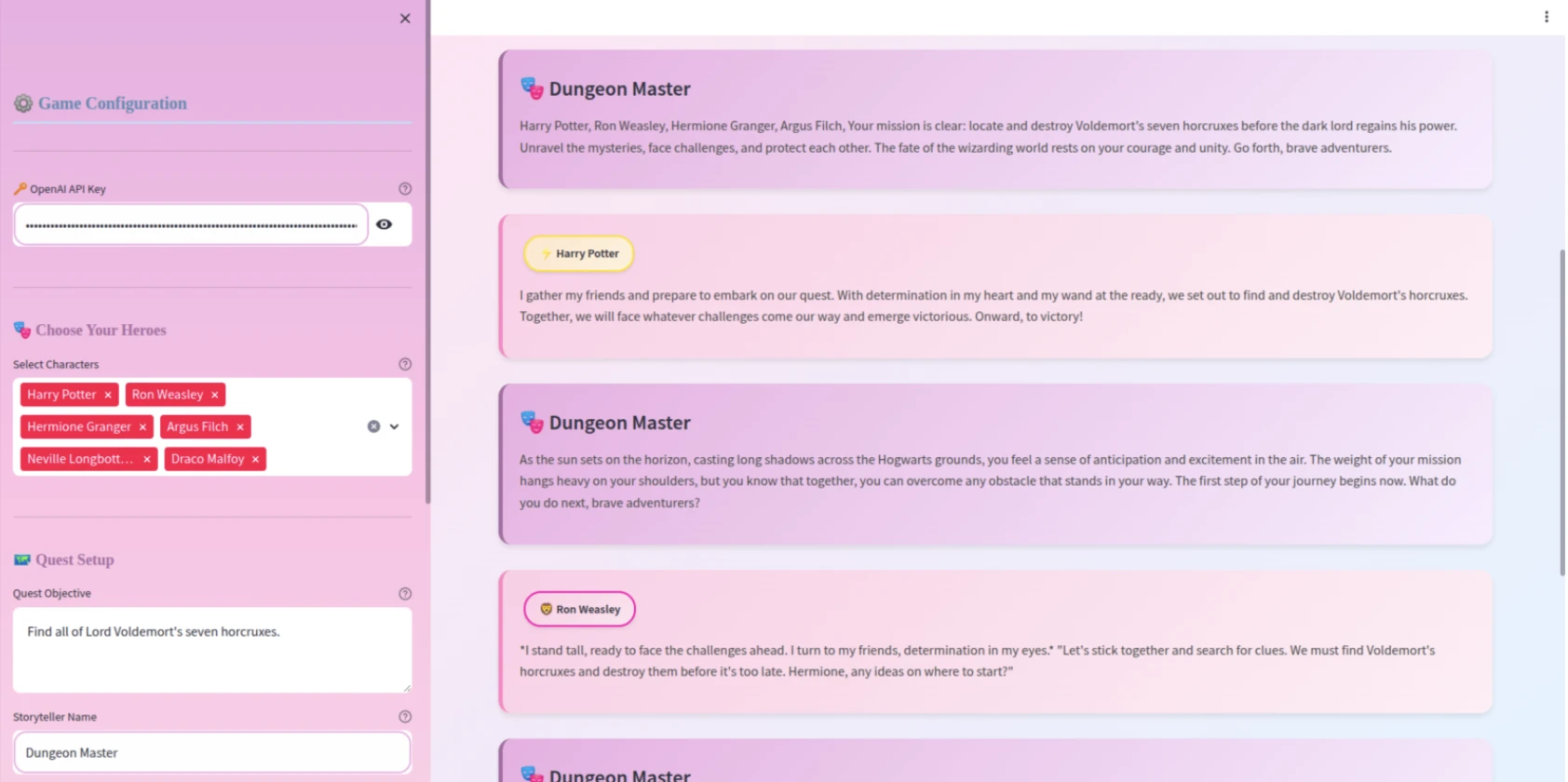
Task: Click the main page vertical scrollbar
Action: pos(1561,411)
